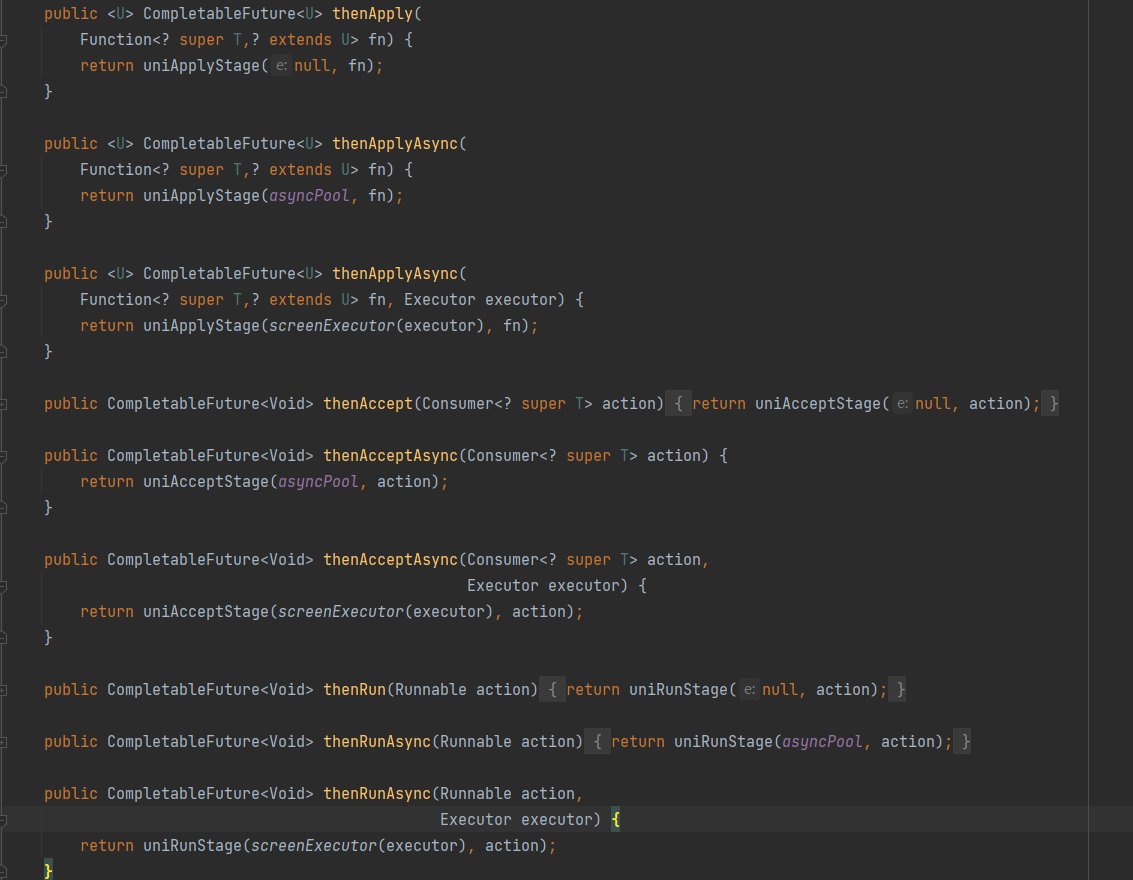
Task: Click thenAcceptAsync name on line ending 'action,'
Action: pyautogui.click(x=390, y=560)
